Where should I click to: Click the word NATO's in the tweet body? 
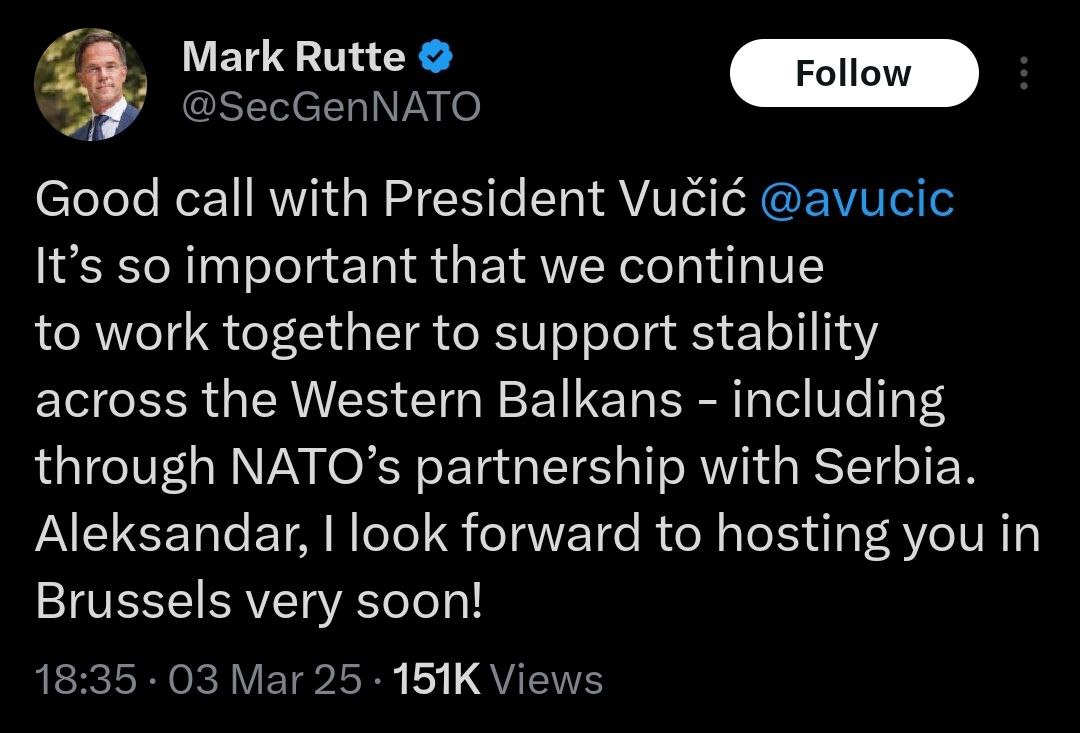pyautogui.click(x=317, y=468)
